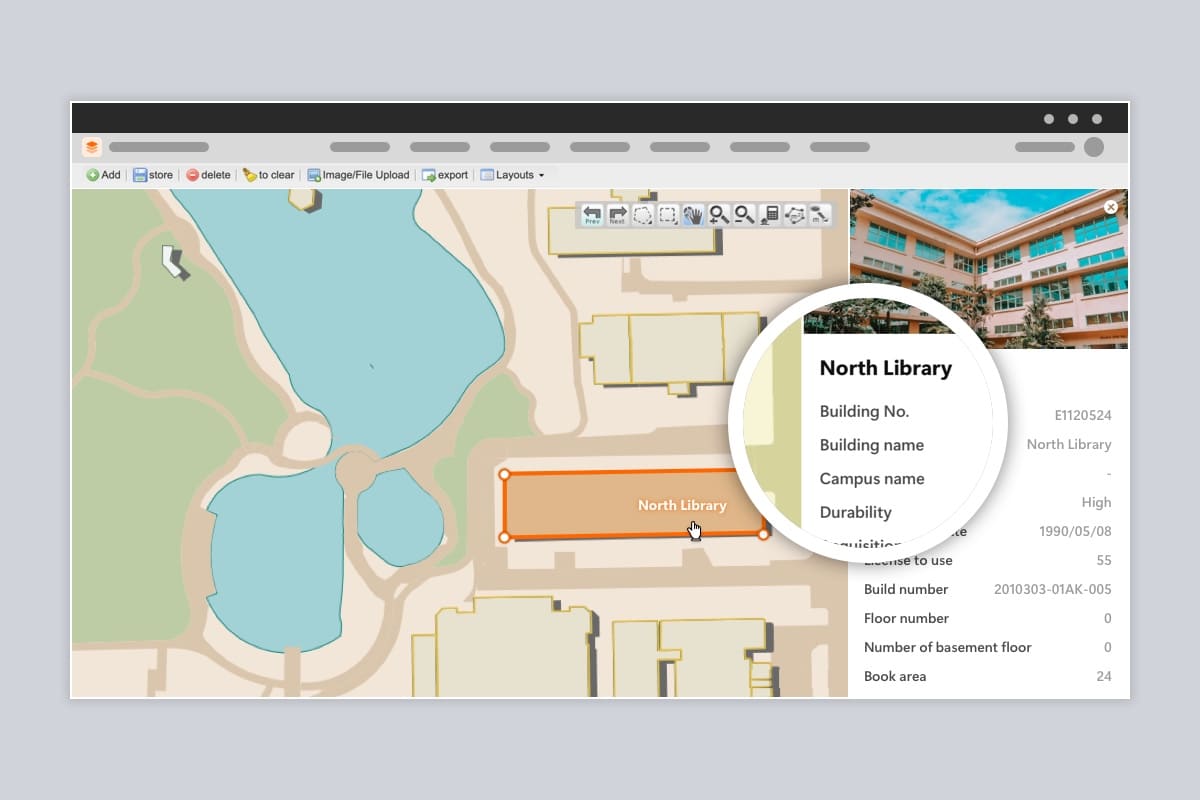Click the Book area value 24

click(1104, 676)
